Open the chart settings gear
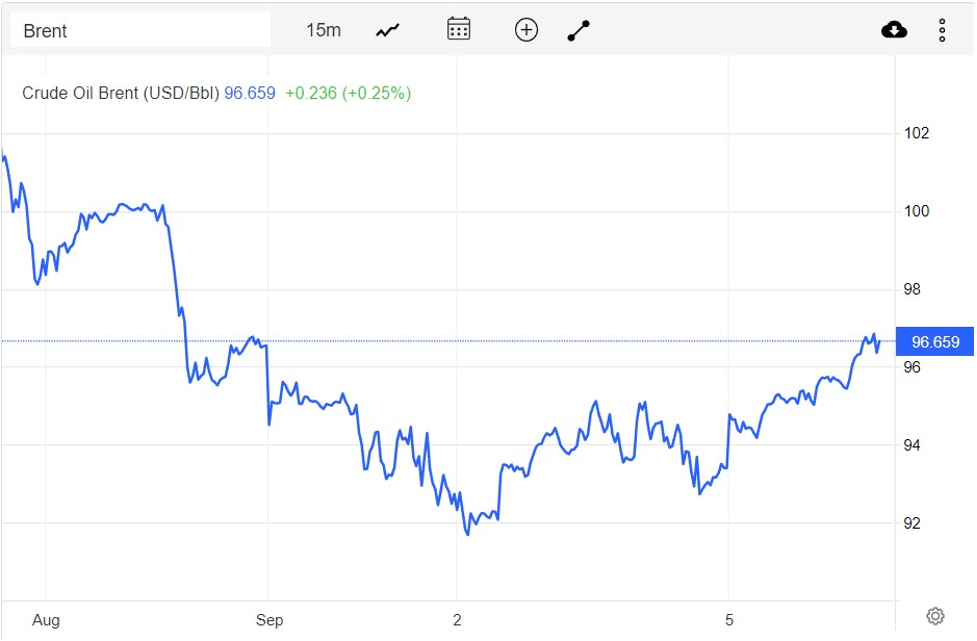The image size is (977, 641). pyautogui.click(x=935, y=616)
